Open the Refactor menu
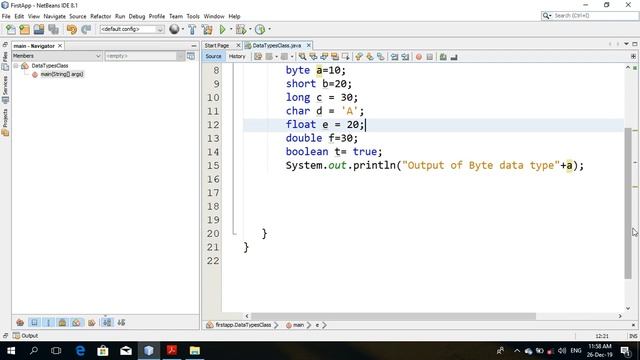Screen dimensions: 640x360 100,16
